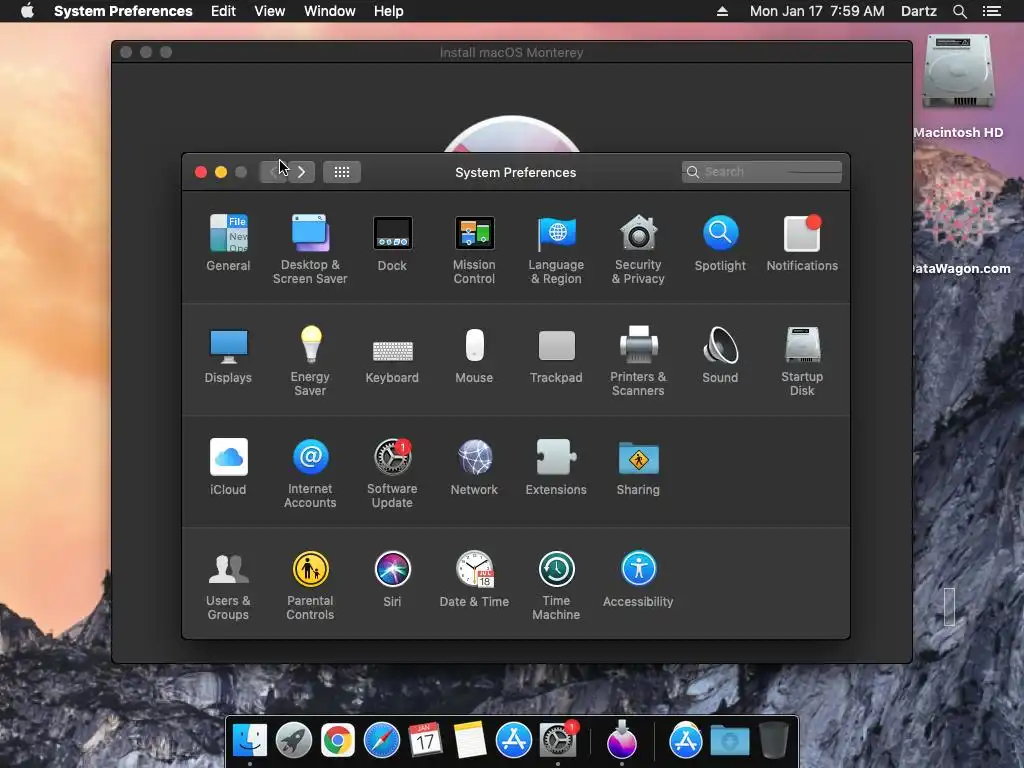
Task: Click the date and time in menu bar
Action: [x=817, y=11]
